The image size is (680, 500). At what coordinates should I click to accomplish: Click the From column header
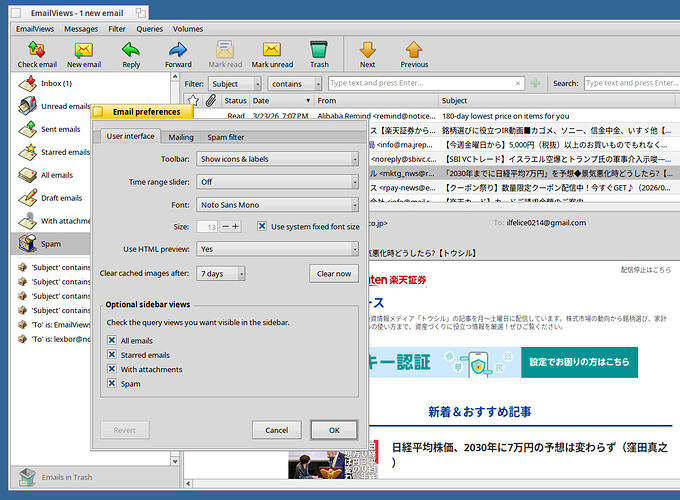376,101
